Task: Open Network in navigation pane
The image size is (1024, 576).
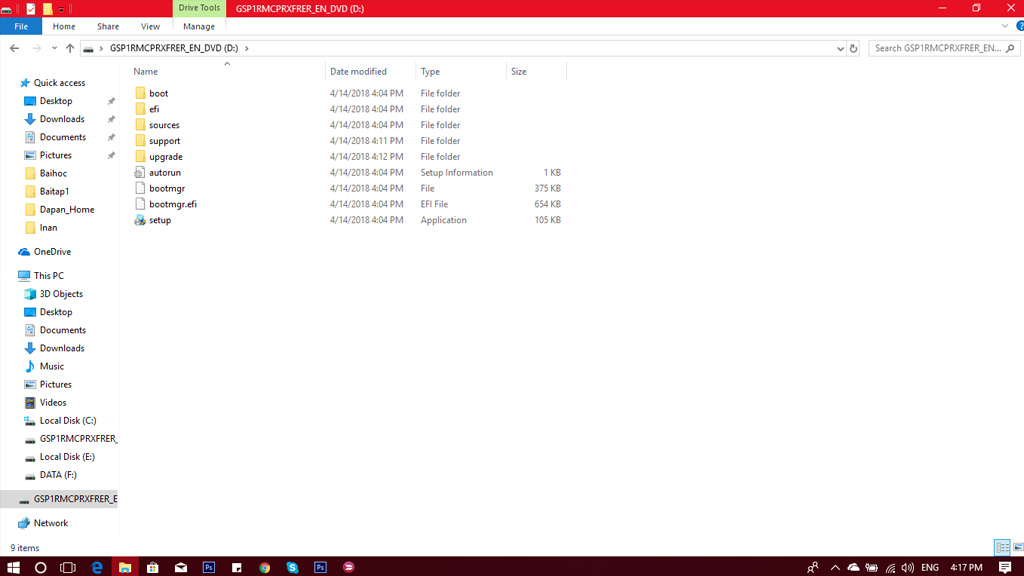Action: click(x=51, y=523)
